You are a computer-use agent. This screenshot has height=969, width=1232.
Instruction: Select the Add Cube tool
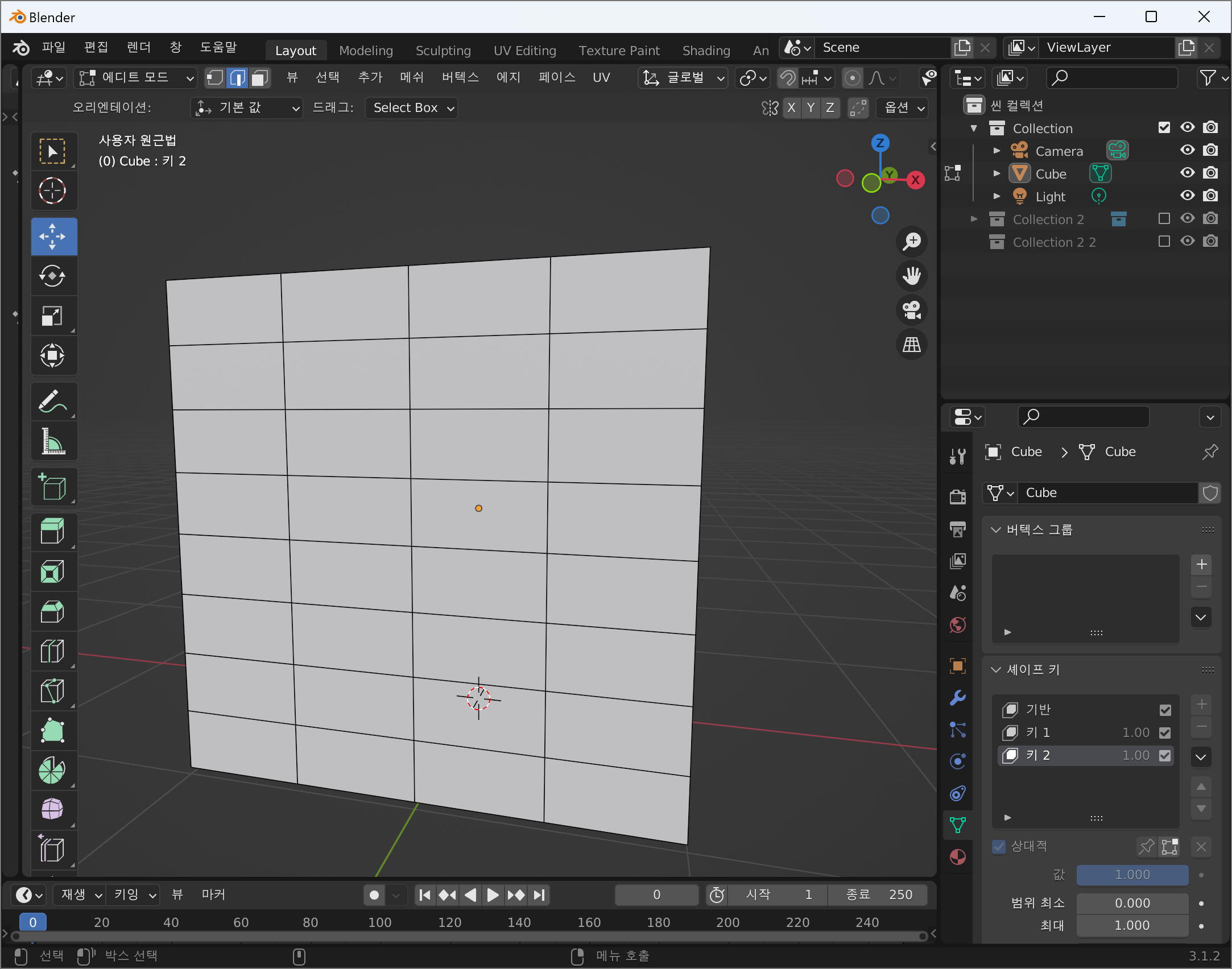[53, 487]
